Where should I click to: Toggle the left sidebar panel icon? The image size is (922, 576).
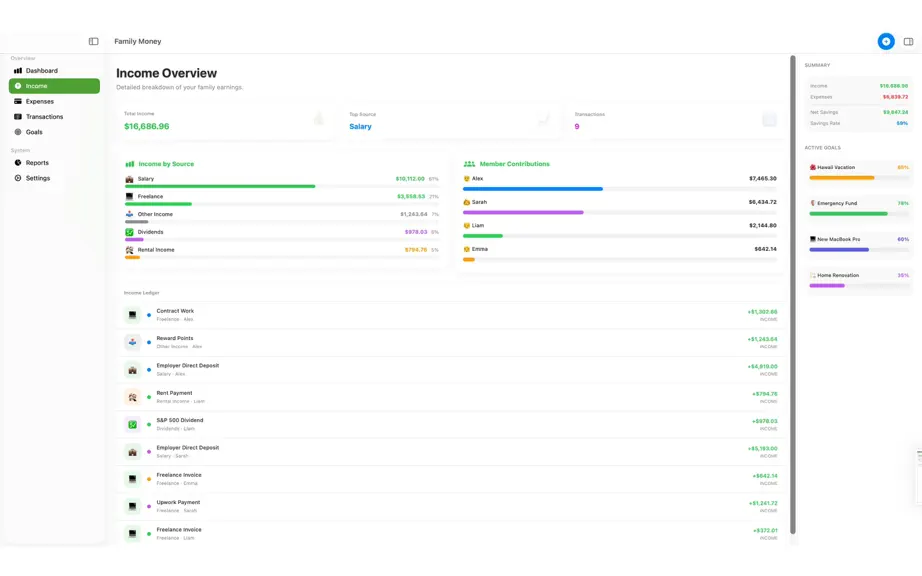tap(93, 41)
